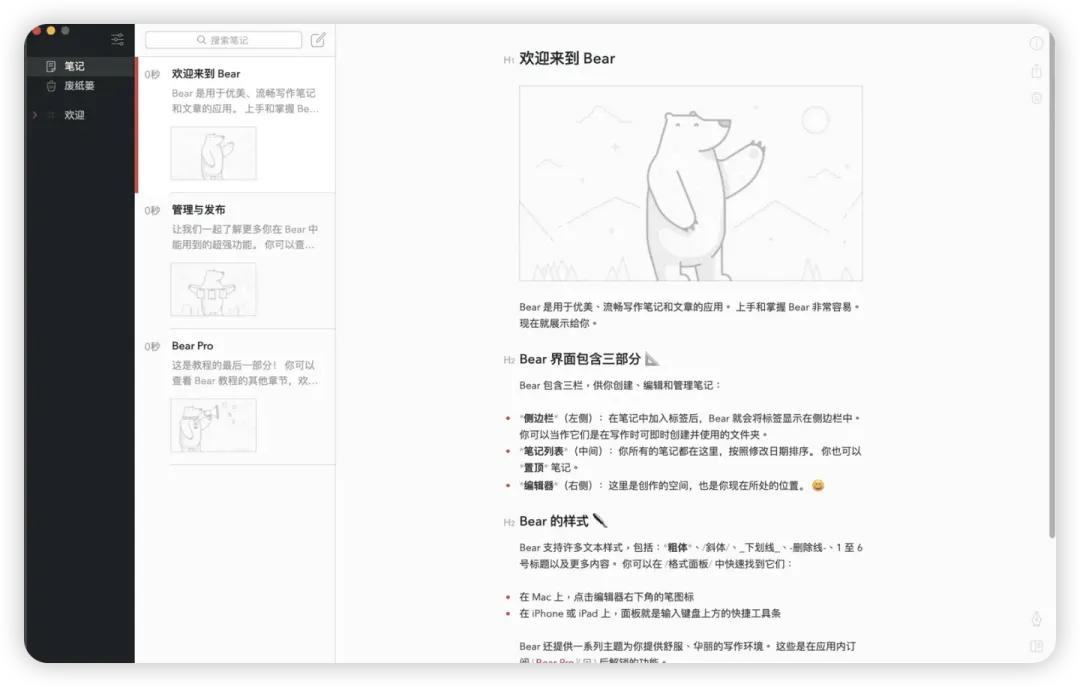The image size is (1080, 687).
Task: Click the bold 编辑器 bullet text
Action: 539,486
